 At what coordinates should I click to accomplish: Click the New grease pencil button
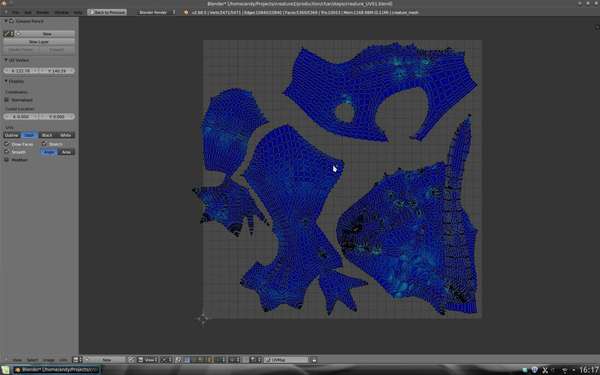pos(47,34)
